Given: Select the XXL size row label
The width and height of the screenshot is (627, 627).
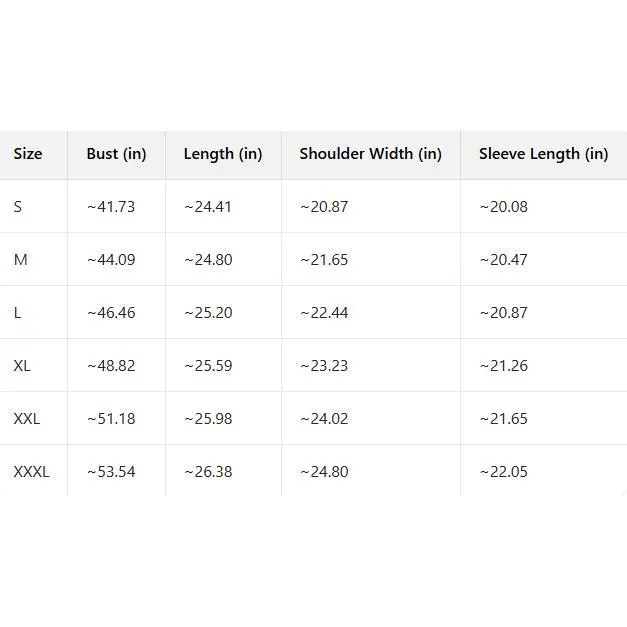Looking at the screenshot, I should pos(27,419).
